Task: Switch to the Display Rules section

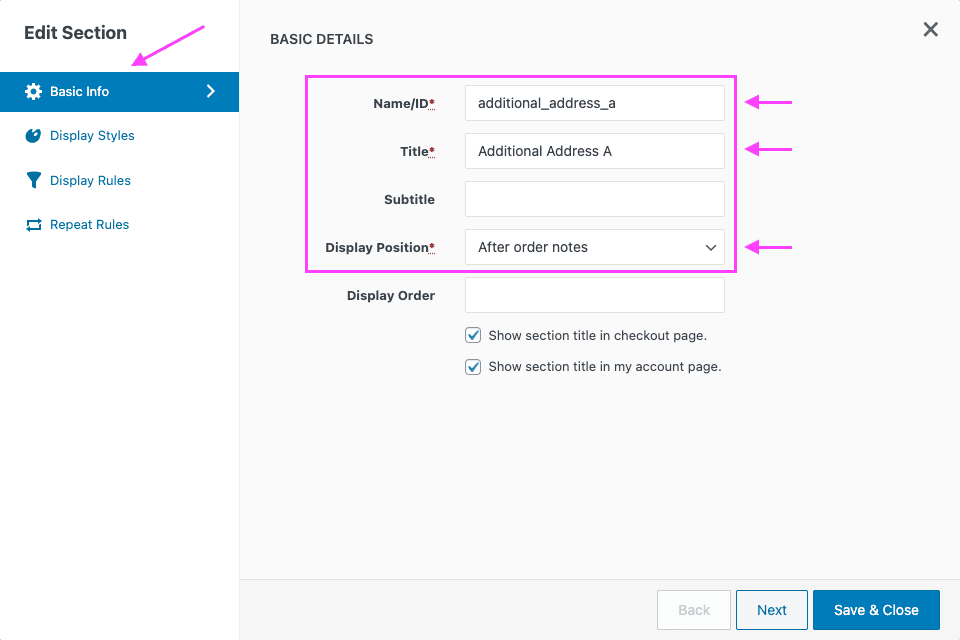Action: click(x=89, y=180)
